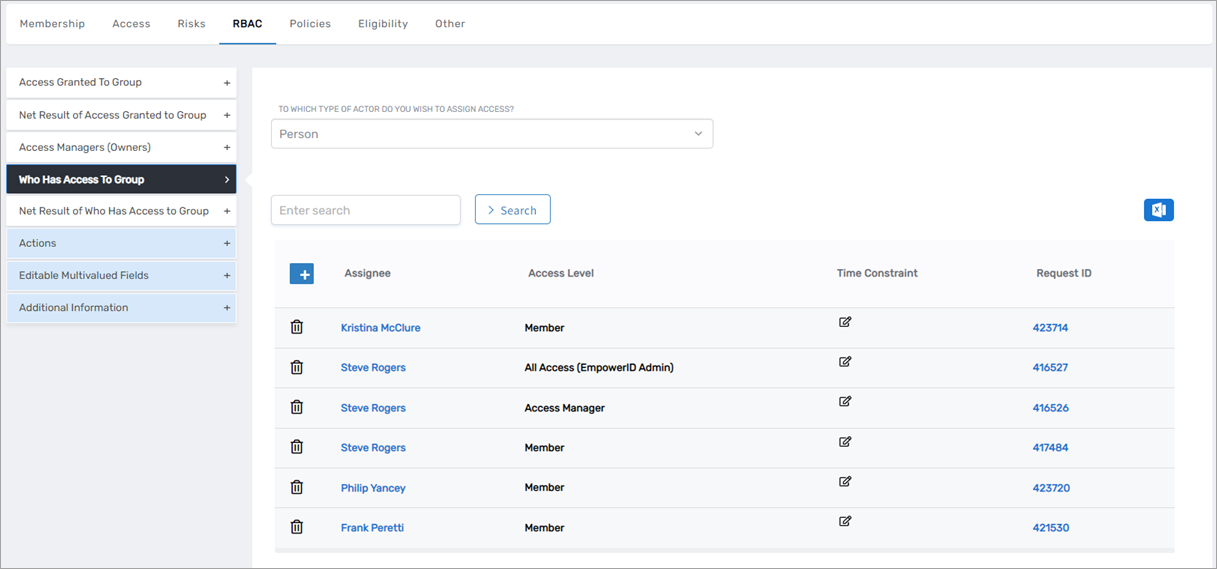This screenshot has height=569, width=1217.
Task: Delete Steve Rogers' Access Manager assignment
Action: coord(297,408)
